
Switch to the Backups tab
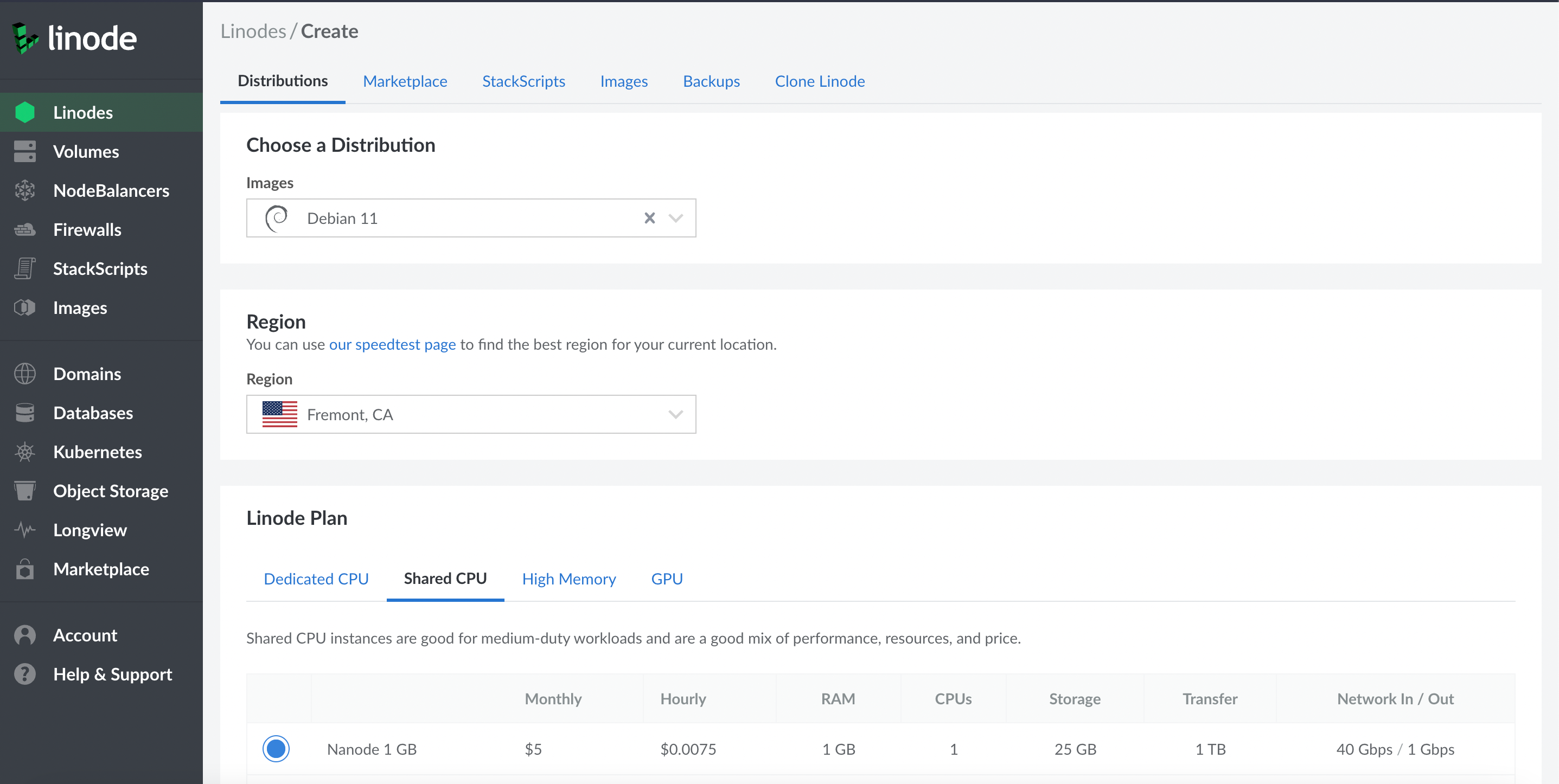click(x=711, y=81)
